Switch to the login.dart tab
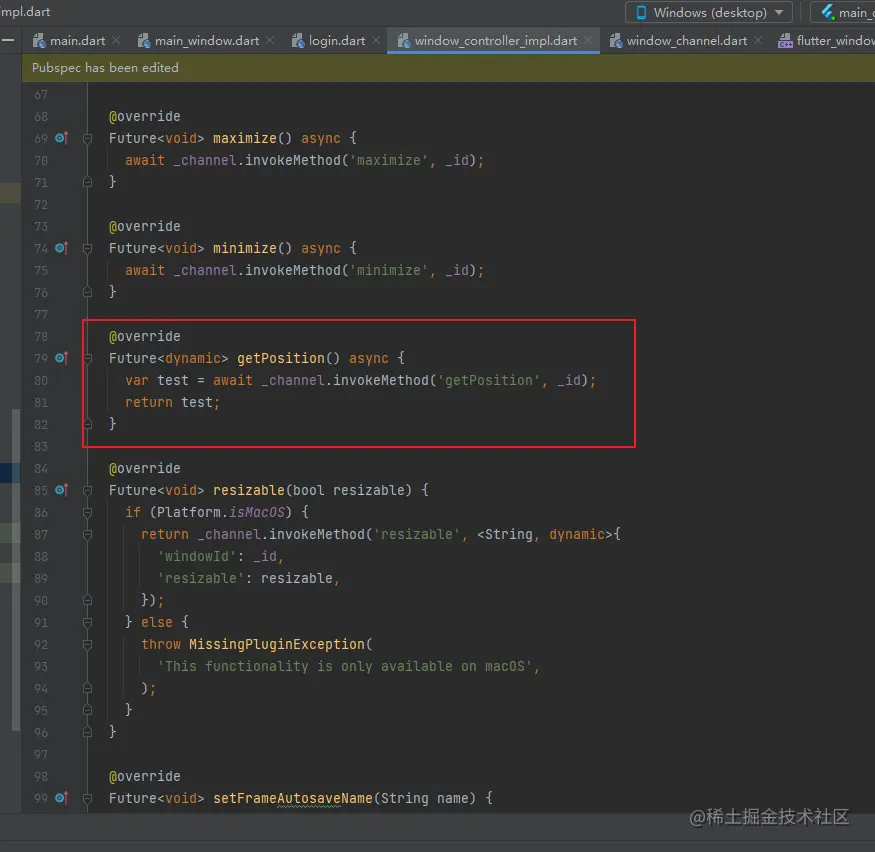 click(x=336, y=41)
